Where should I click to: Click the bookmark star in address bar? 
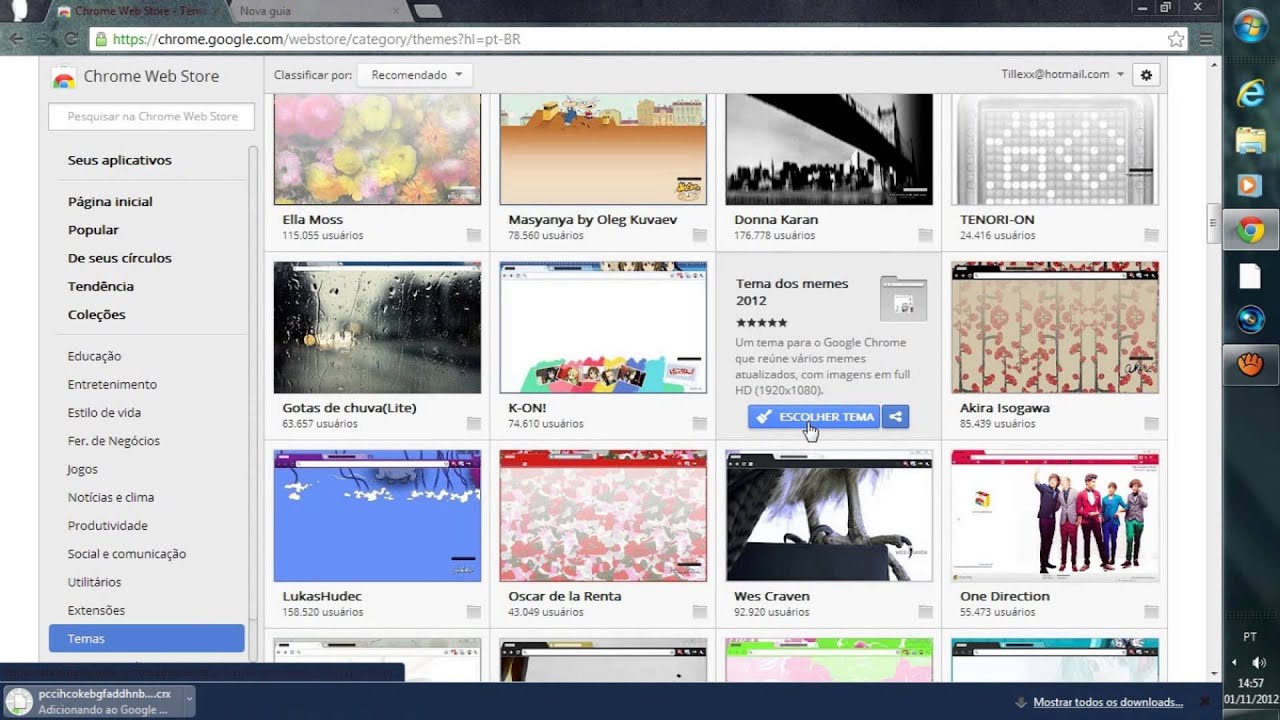pyautogui.click(x=1176, y=39)
